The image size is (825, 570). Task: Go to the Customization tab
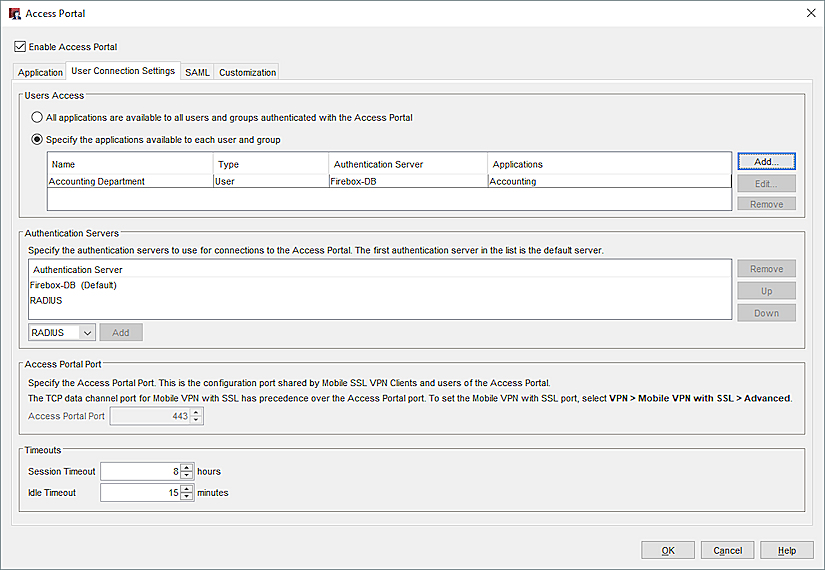(x=247, y=72)
